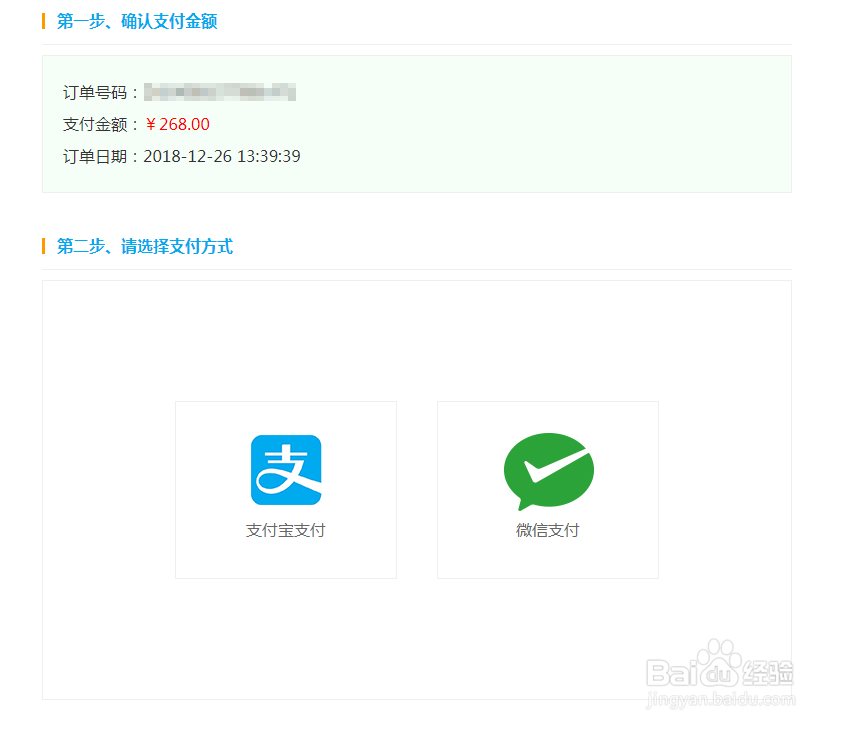Click the heading 第二步、请选择支付方式
Image resolution: width=843 pixels, height=729 pixels.
click(145, 247)
